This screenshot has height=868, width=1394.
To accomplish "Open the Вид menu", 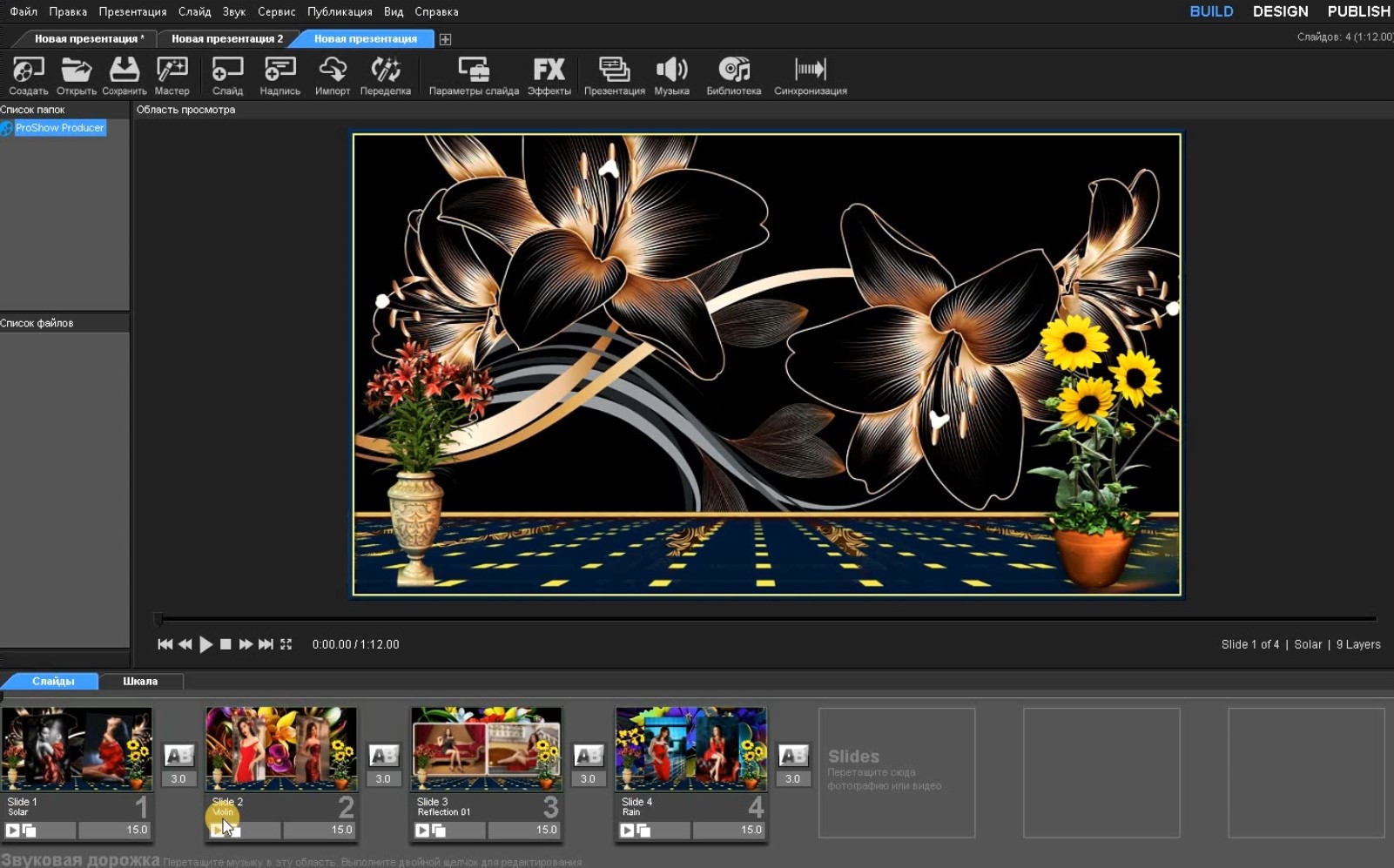I will coord(394,11).
